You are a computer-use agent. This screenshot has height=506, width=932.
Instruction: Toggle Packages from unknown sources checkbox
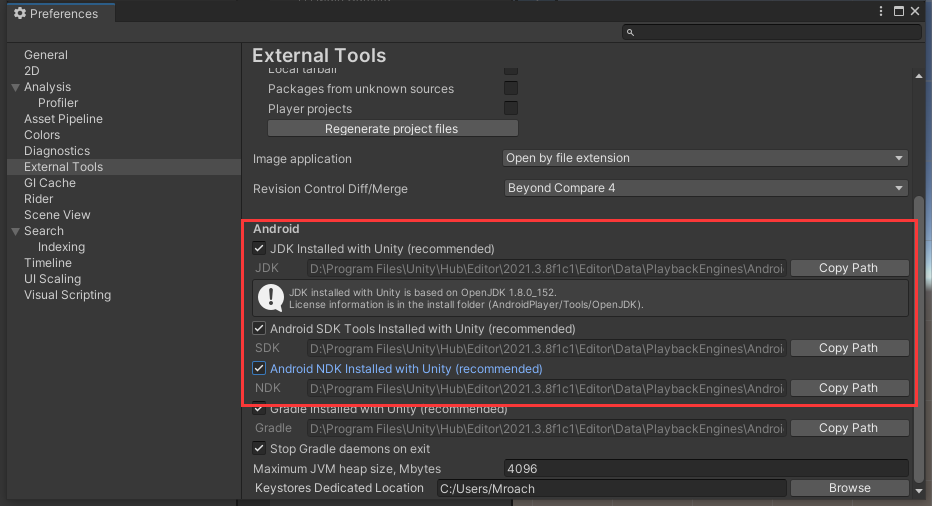click(511, 88)
